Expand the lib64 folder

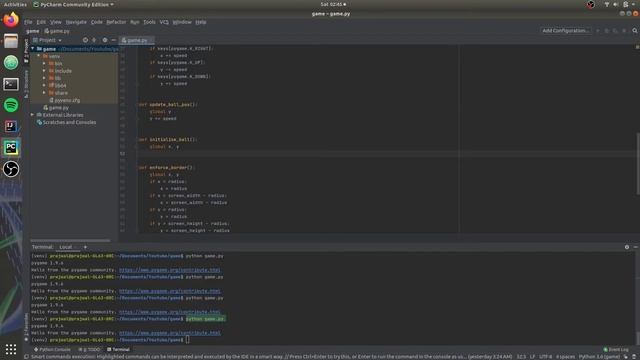click(44, 85)
